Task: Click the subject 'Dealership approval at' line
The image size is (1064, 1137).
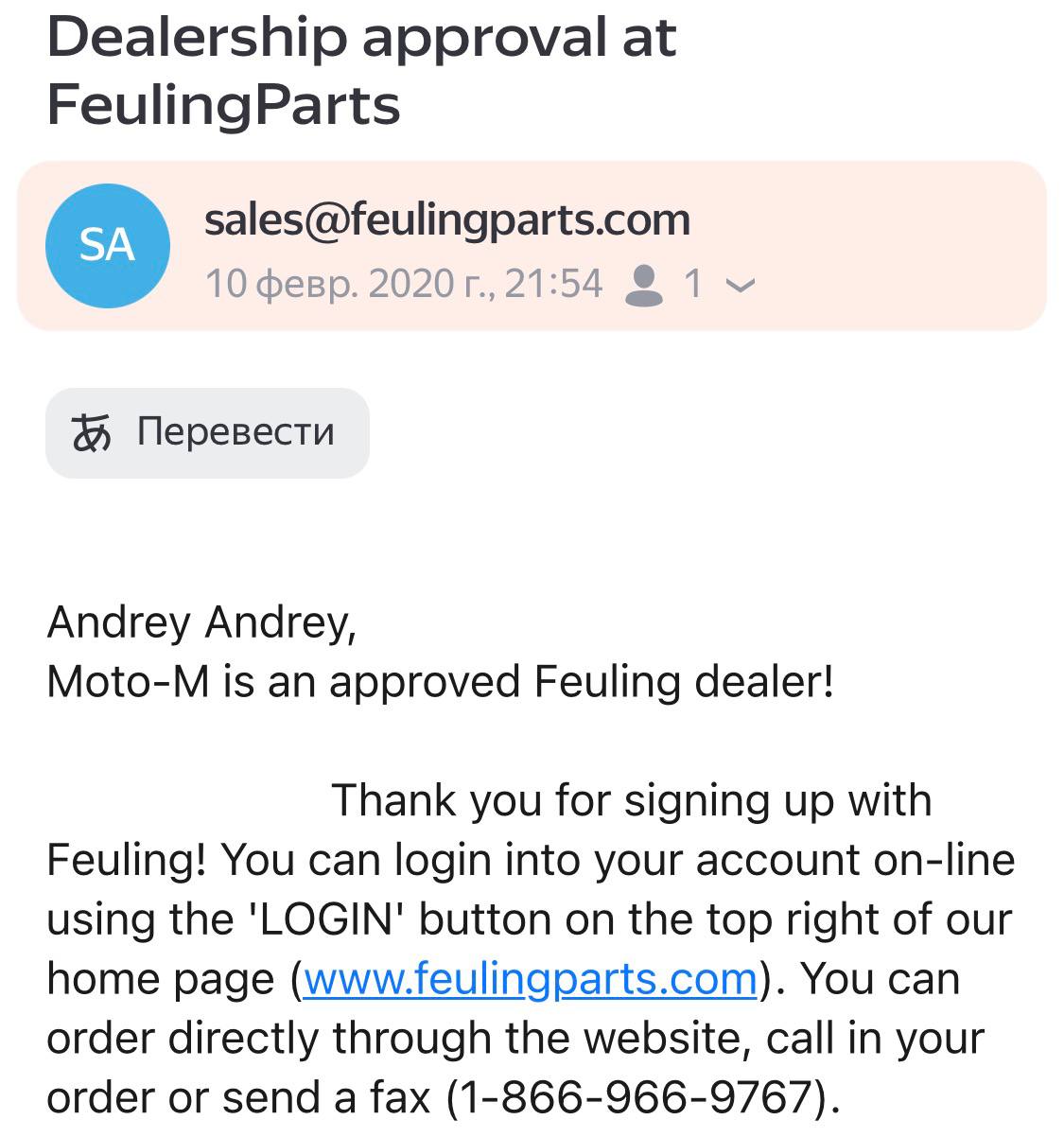Action: click(361, 38)
